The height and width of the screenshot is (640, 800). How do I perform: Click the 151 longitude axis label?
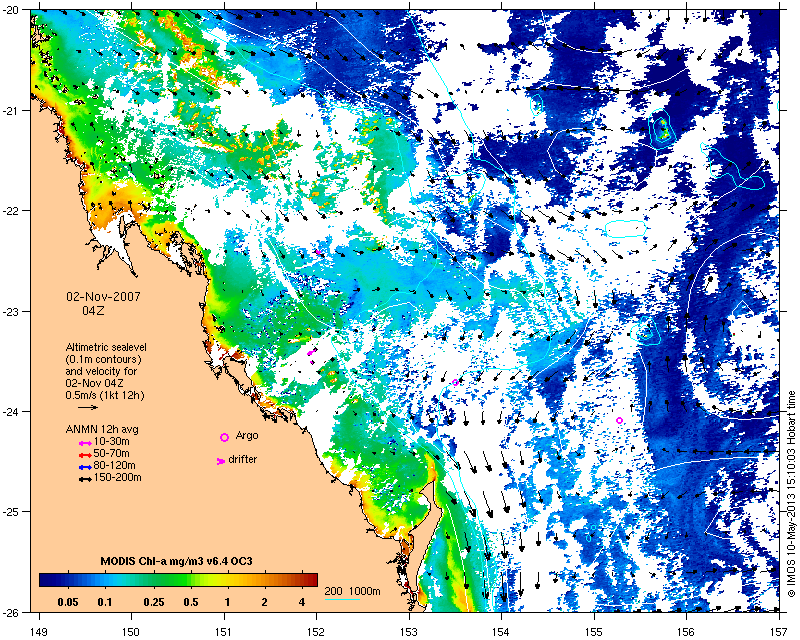224,632
